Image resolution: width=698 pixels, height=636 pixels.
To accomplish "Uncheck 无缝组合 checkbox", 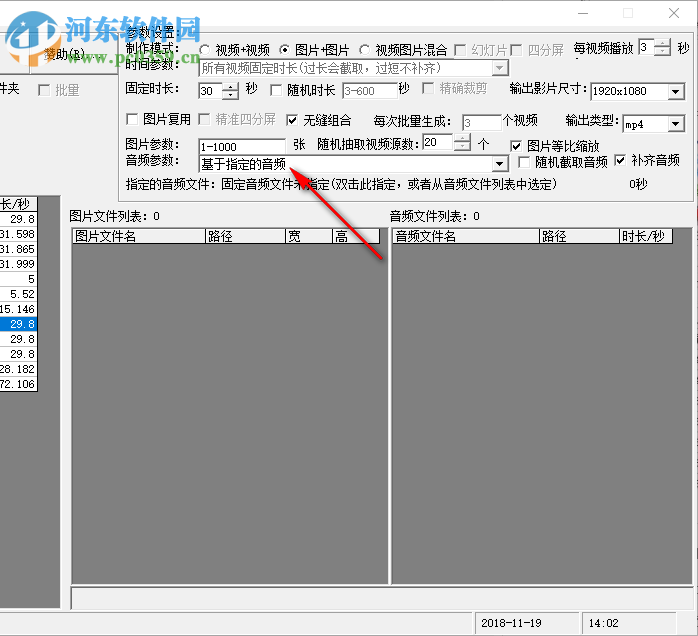I will tap(292, 120).
